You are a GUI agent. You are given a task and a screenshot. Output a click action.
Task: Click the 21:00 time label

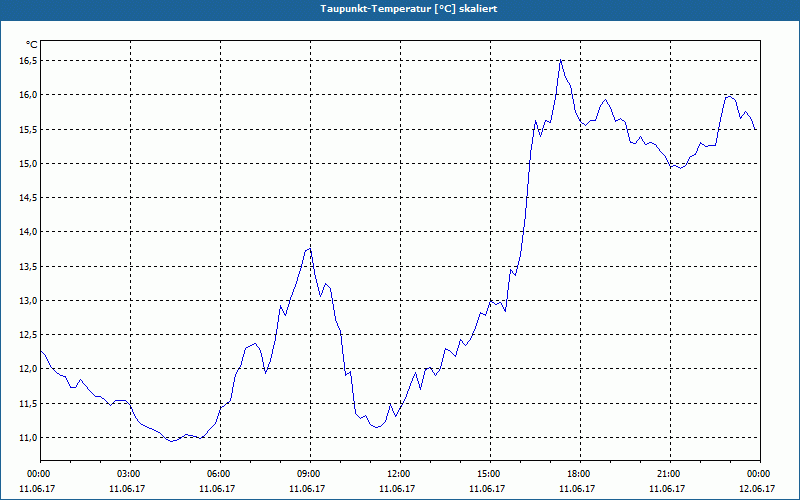[x=670, y=474]
